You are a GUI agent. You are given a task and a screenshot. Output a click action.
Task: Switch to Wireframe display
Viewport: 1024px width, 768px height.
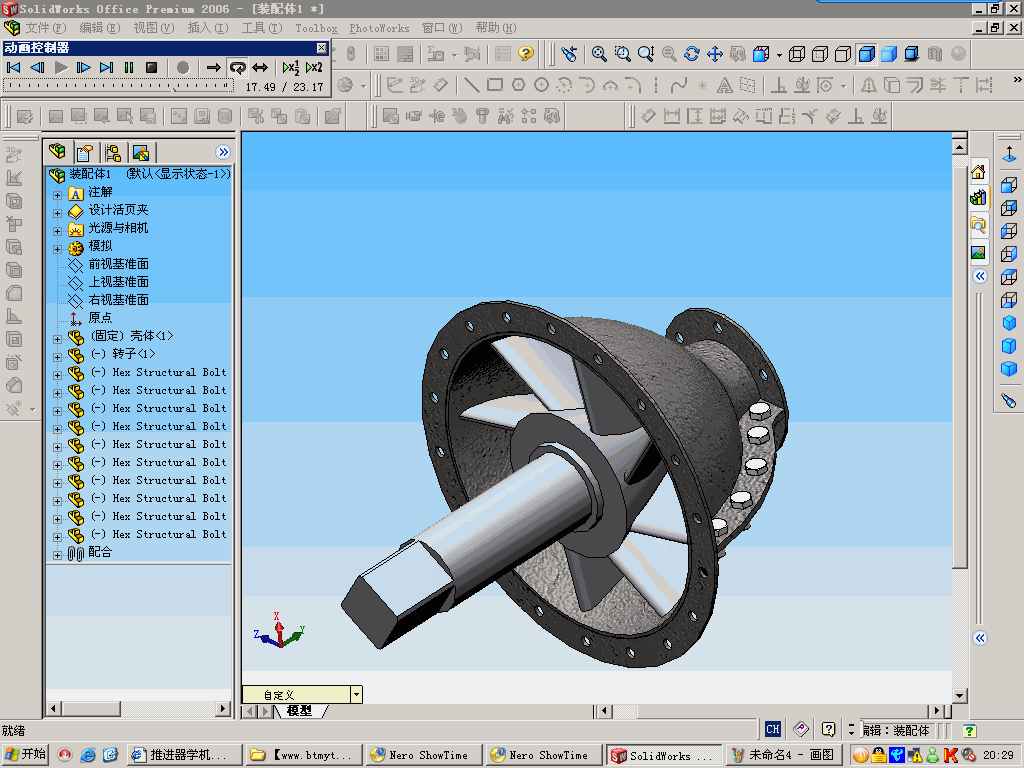click(797, 54)
